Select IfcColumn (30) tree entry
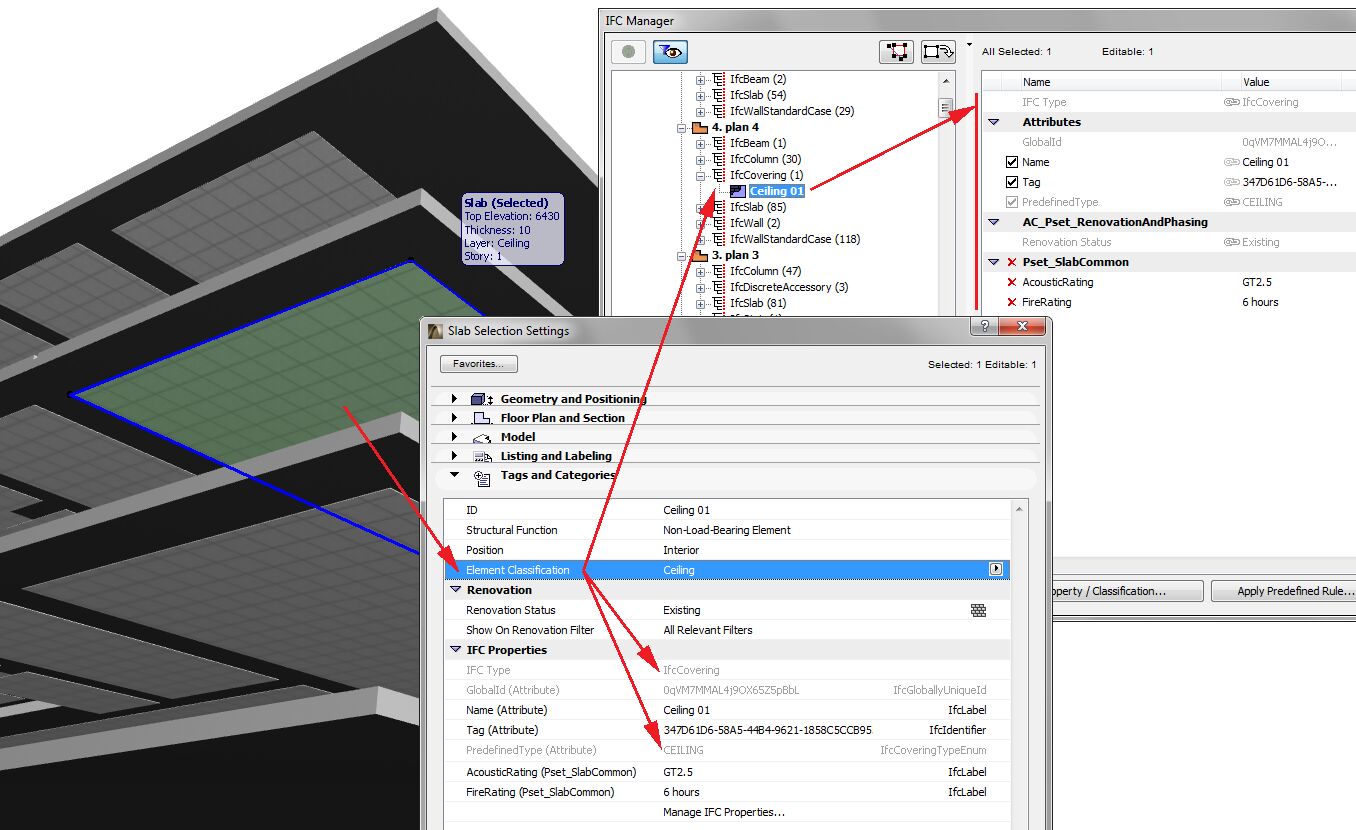Screen dimensions: 1356x830 click(x=765, y=159)
